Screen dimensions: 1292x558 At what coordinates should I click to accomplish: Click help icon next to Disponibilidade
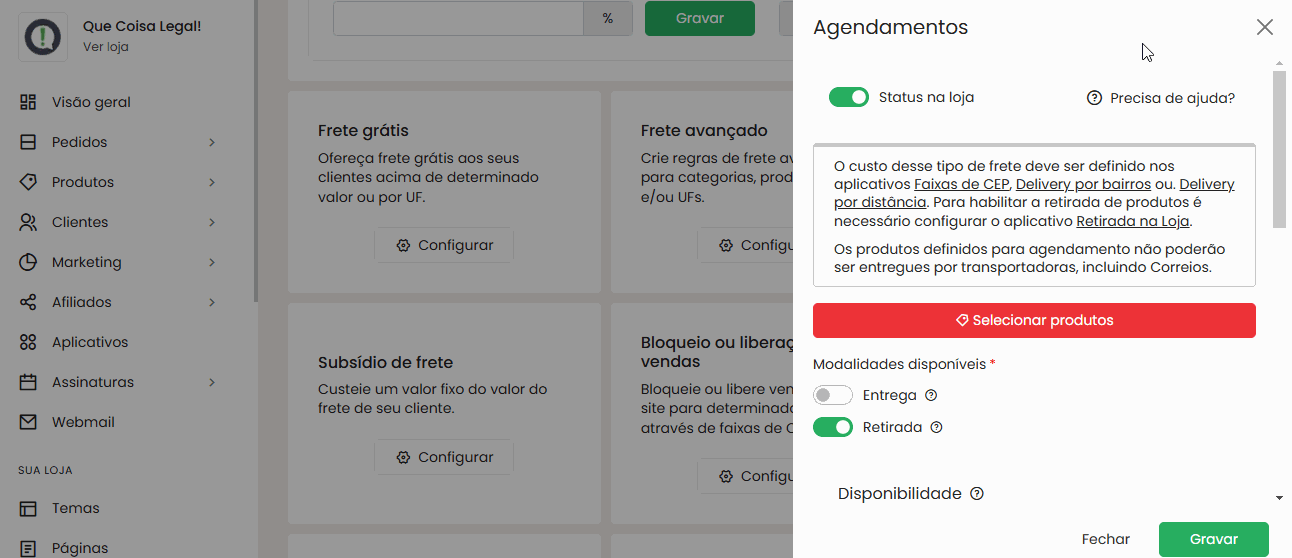pyautogui.click(x=977, y=494)
